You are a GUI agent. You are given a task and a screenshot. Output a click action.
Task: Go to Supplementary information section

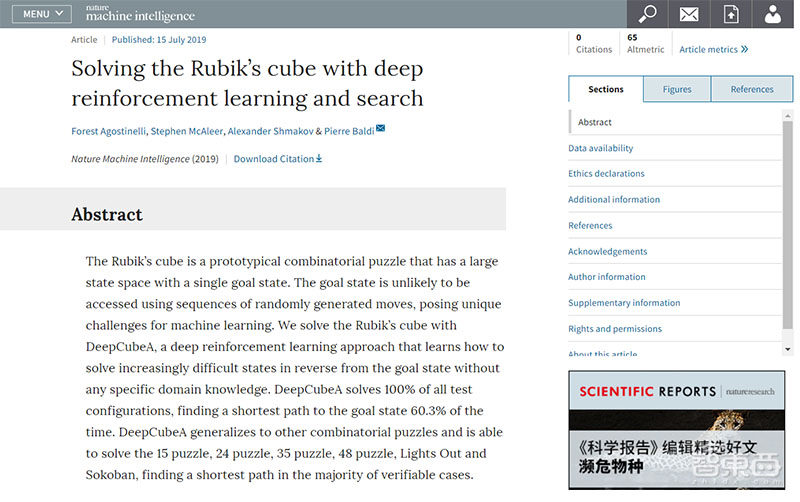pyautogui.click(x=623, y=303)
